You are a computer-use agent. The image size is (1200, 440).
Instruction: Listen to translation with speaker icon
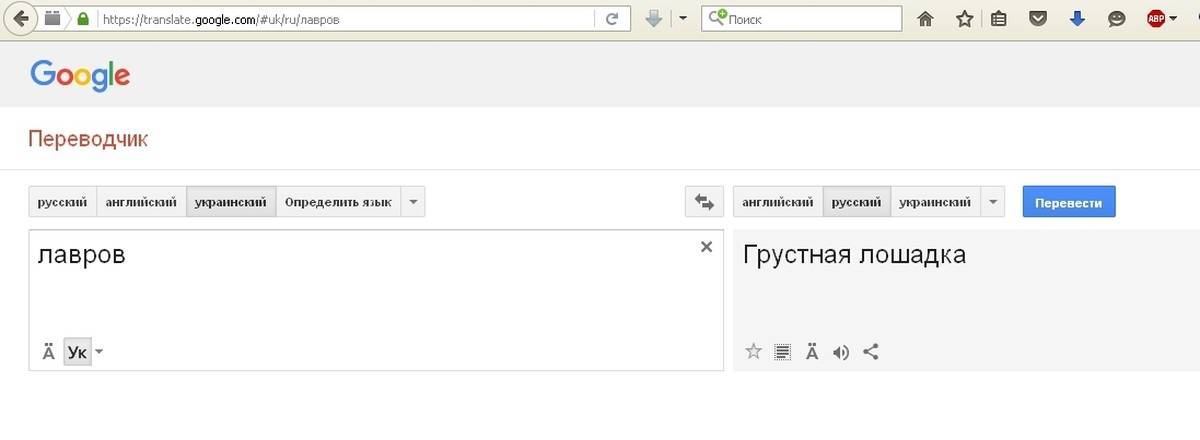841,351
